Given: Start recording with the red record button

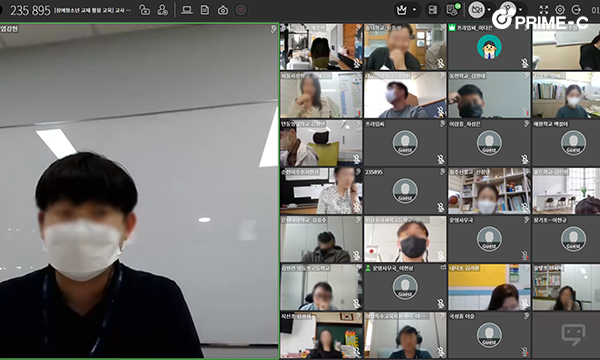Looking at the screenshot, I should (241, 10).
